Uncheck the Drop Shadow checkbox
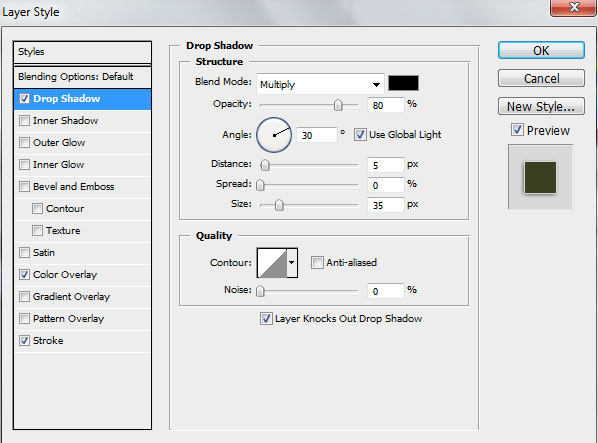The width and height of the screenshot is (598, 443). [x=24, y=99]
